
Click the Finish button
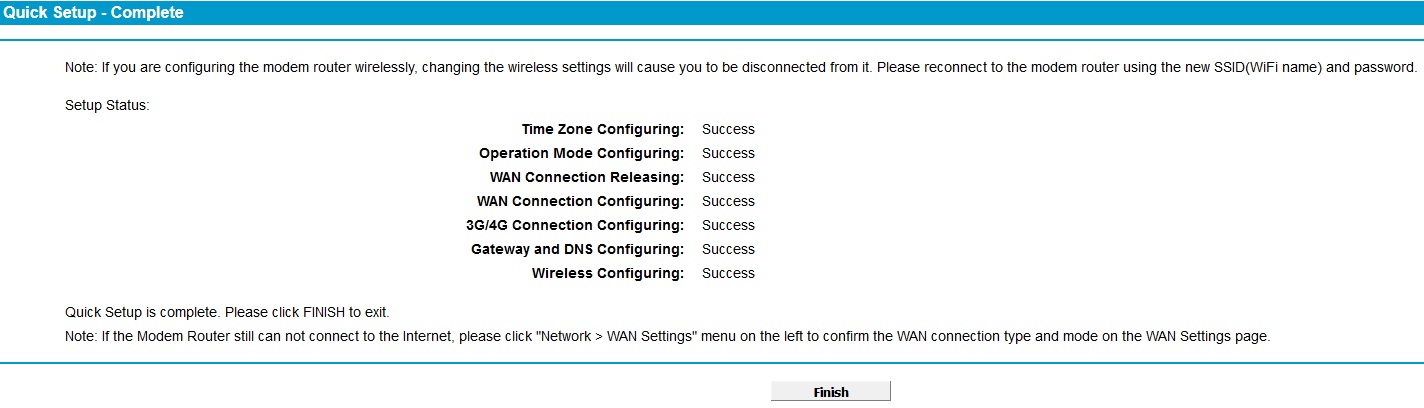(x=830, y=392)
